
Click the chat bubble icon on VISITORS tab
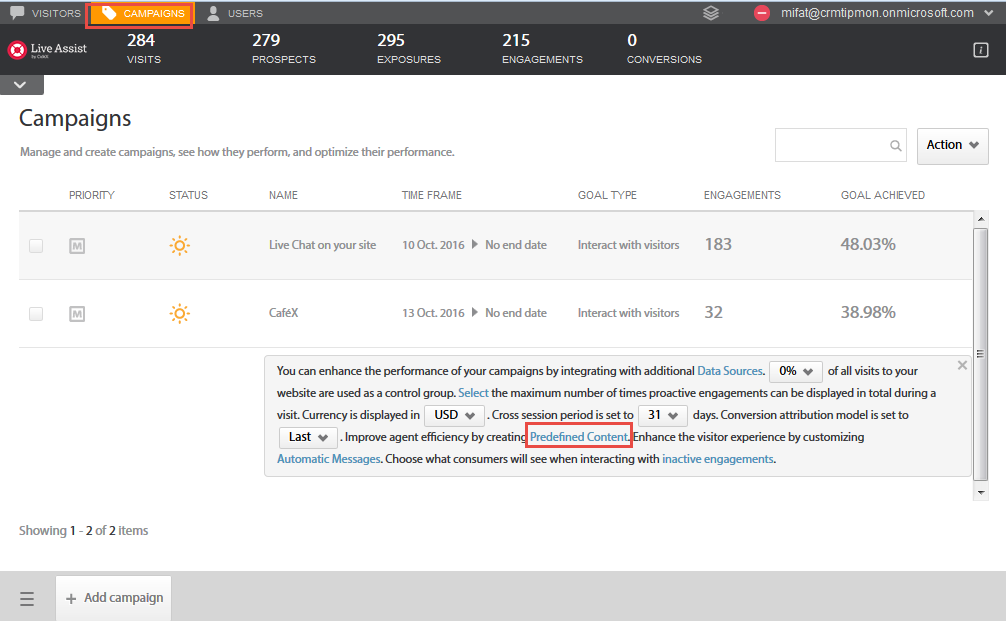tap(18, 13)
